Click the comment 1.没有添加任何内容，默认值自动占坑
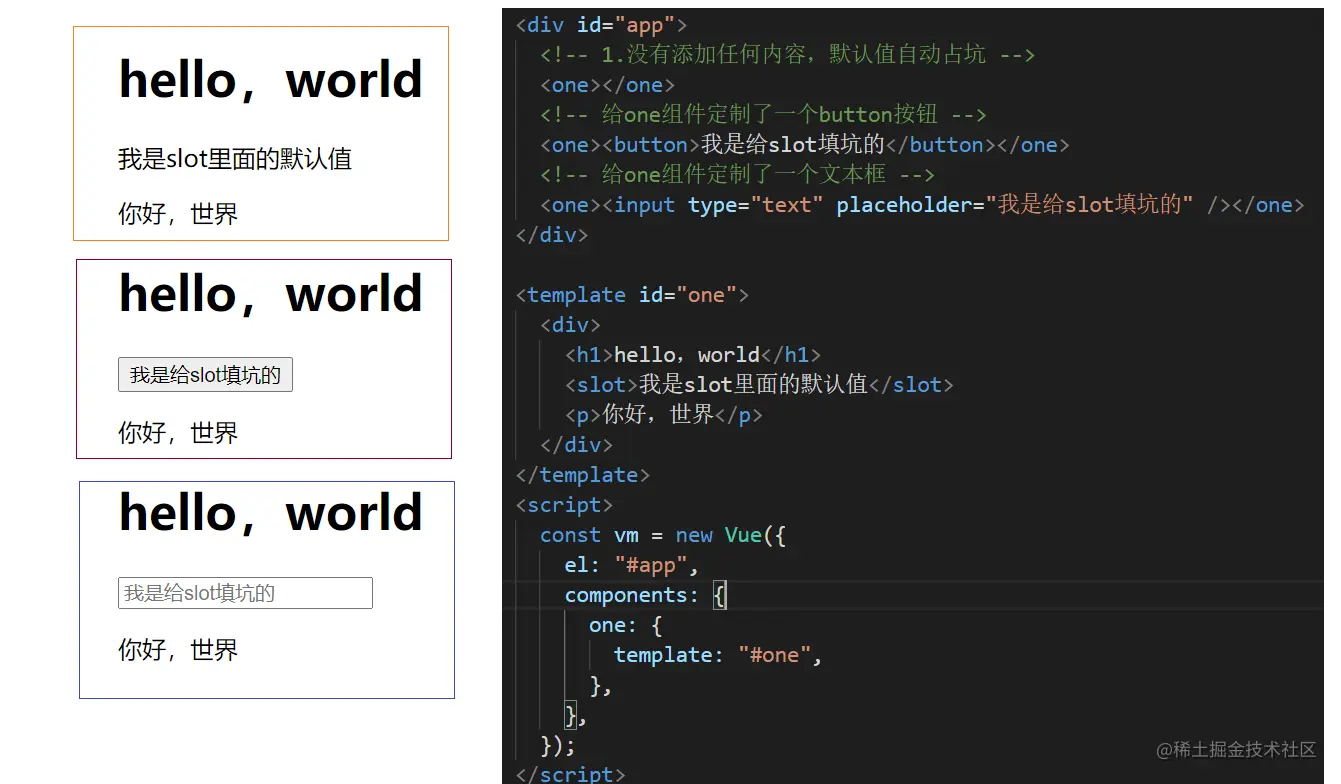Screen dimensions: 1341x784 pyautogui.click(x=788, y=55)
